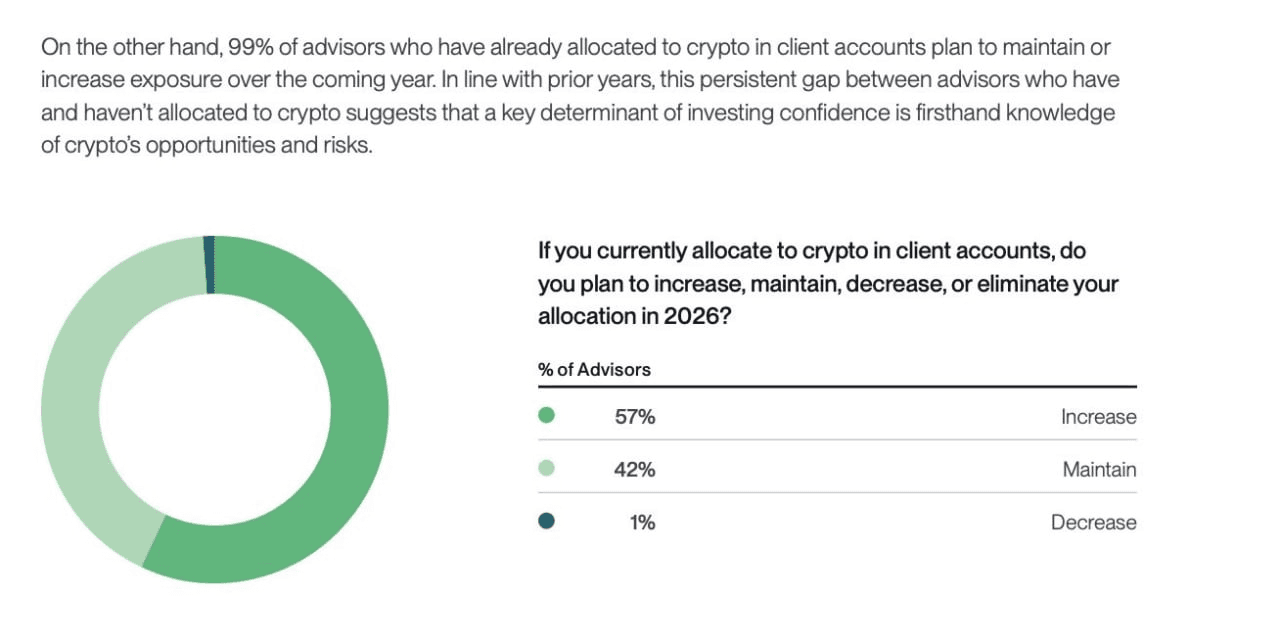Viewport: 1280px width, 640px height.
Task: Select the 57% value in legend
Action: click(x=635, y=417)
